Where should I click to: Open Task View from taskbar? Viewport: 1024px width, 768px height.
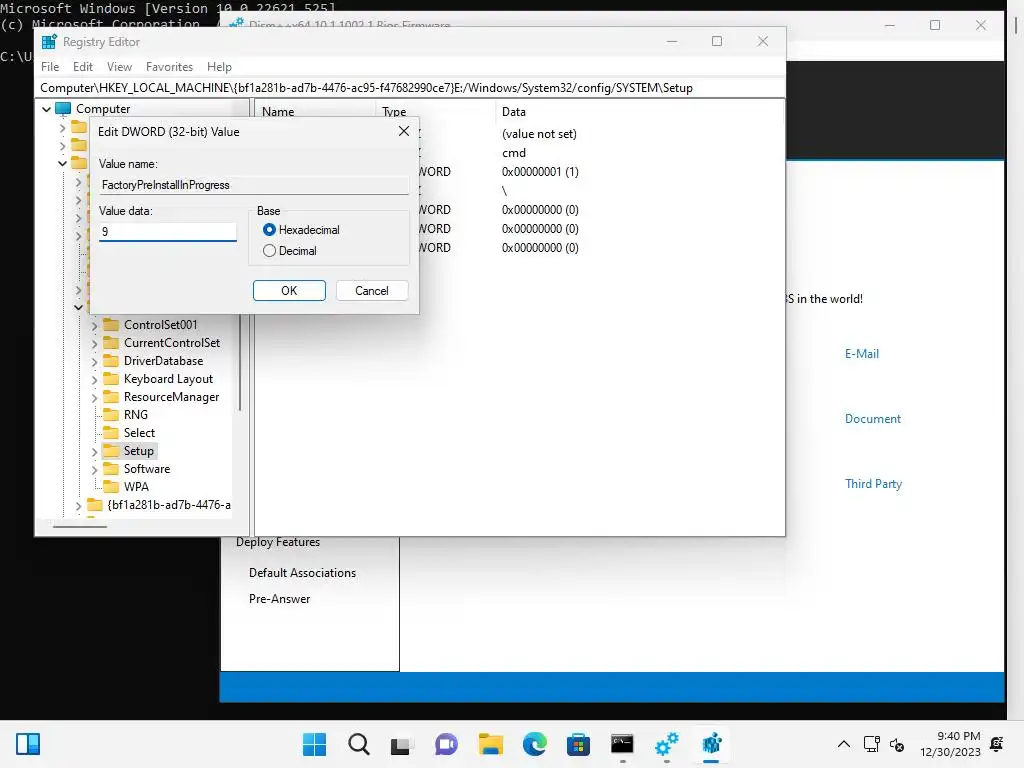tap(402, 744)
